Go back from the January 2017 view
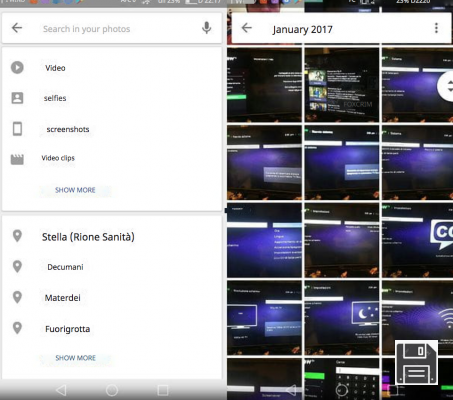 [247, 28]
